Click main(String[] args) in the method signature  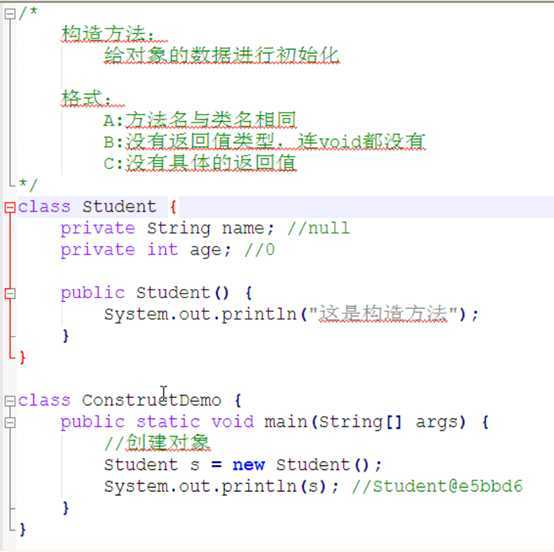pos(365,422)
